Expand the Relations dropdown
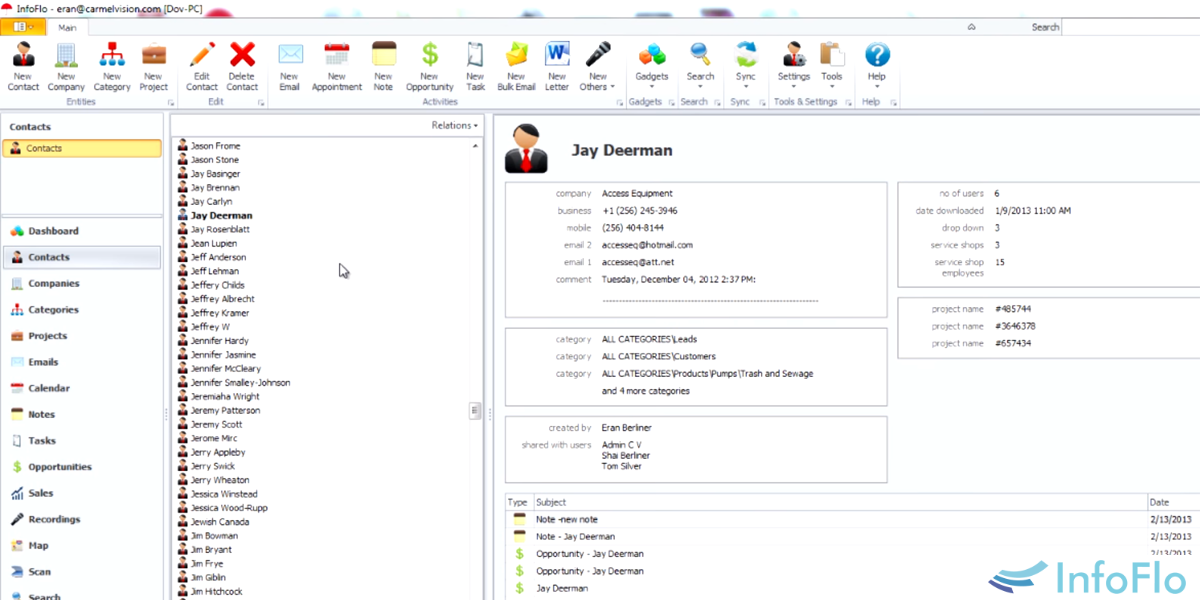1200x600 pixels. pos(455,125)
